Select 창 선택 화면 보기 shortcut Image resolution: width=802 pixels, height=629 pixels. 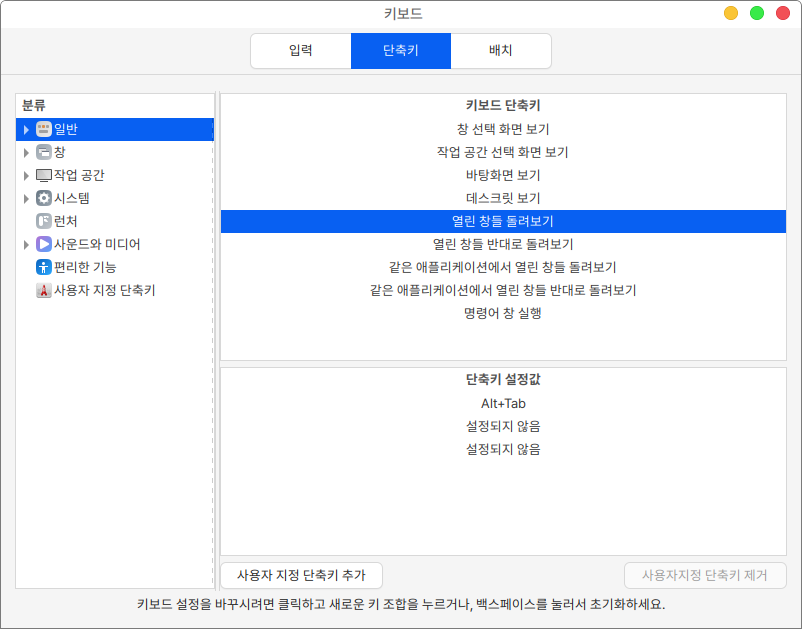pyautogui.click(x=503, y=129)
